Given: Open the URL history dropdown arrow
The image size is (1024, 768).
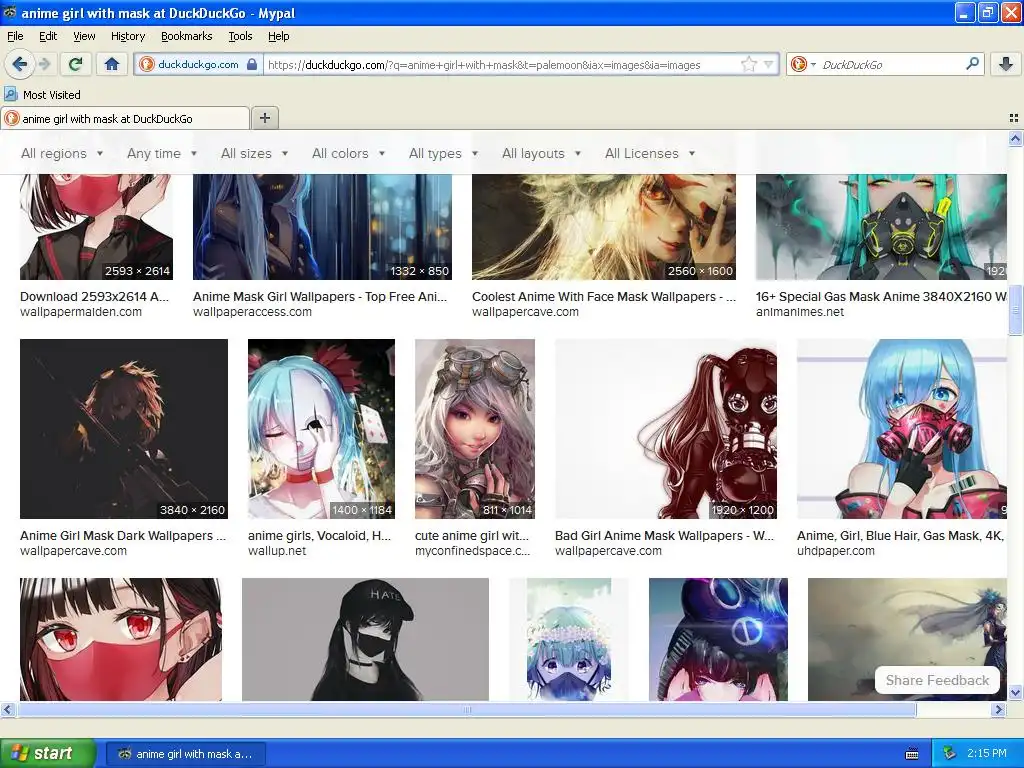Looking at the screenshot, I should [x=769, y=64].
